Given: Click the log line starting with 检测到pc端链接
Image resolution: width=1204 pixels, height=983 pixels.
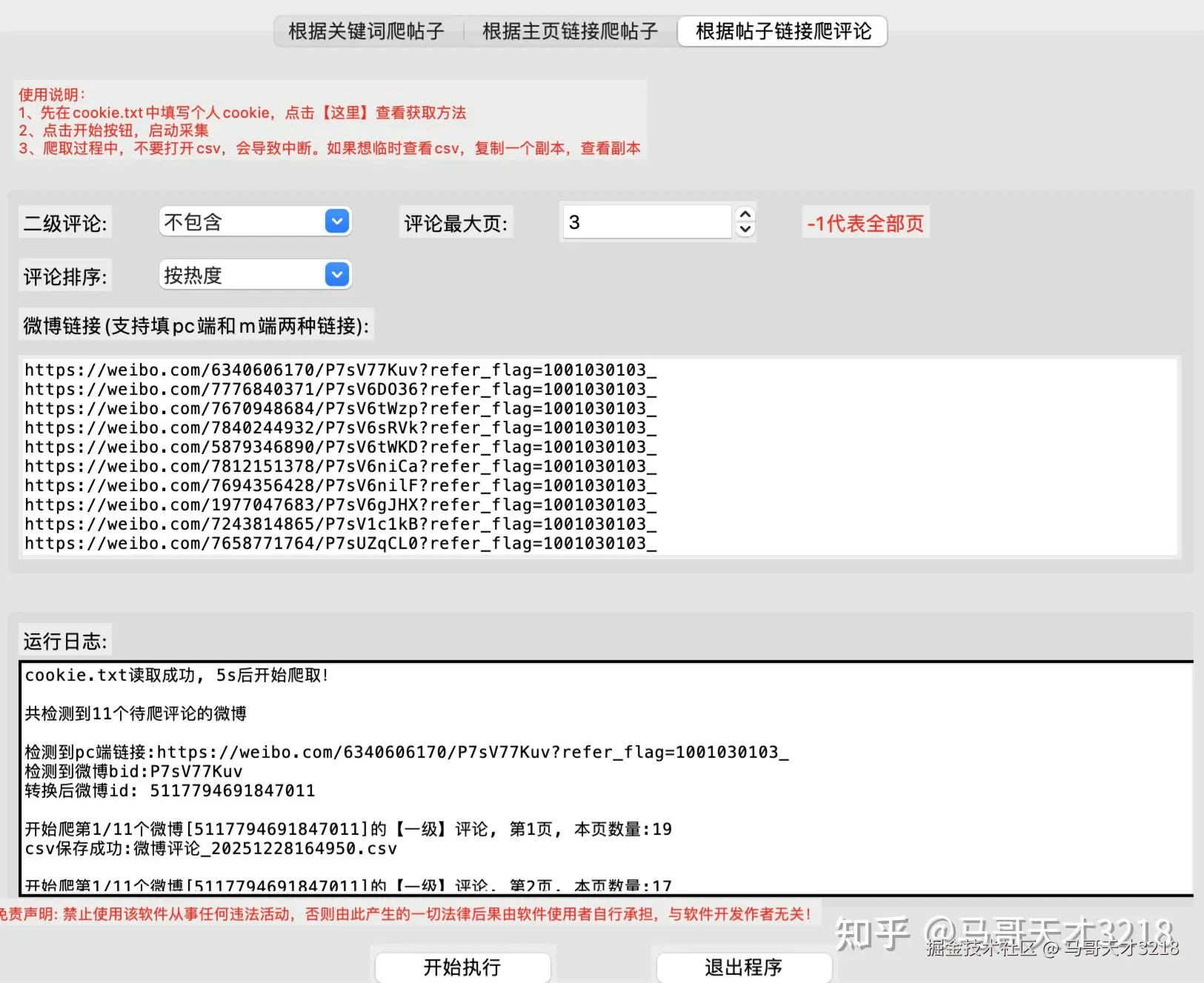Looking at the screenshot, I should coord(407,752).
